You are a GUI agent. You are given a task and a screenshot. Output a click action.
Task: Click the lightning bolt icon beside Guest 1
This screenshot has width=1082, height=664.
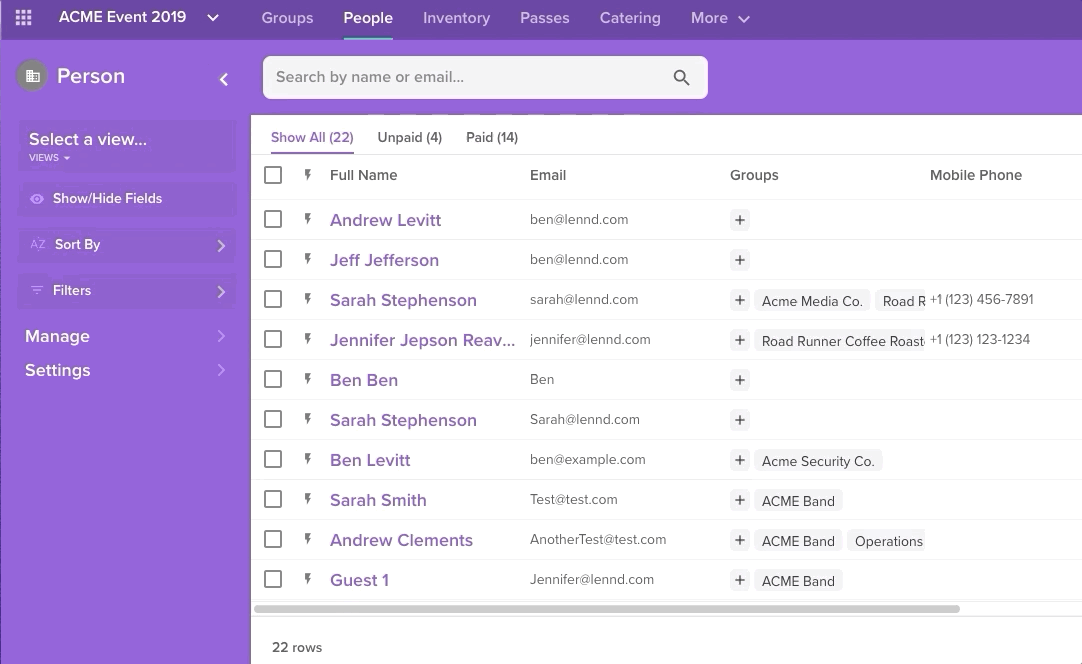(x=308, y=579)
